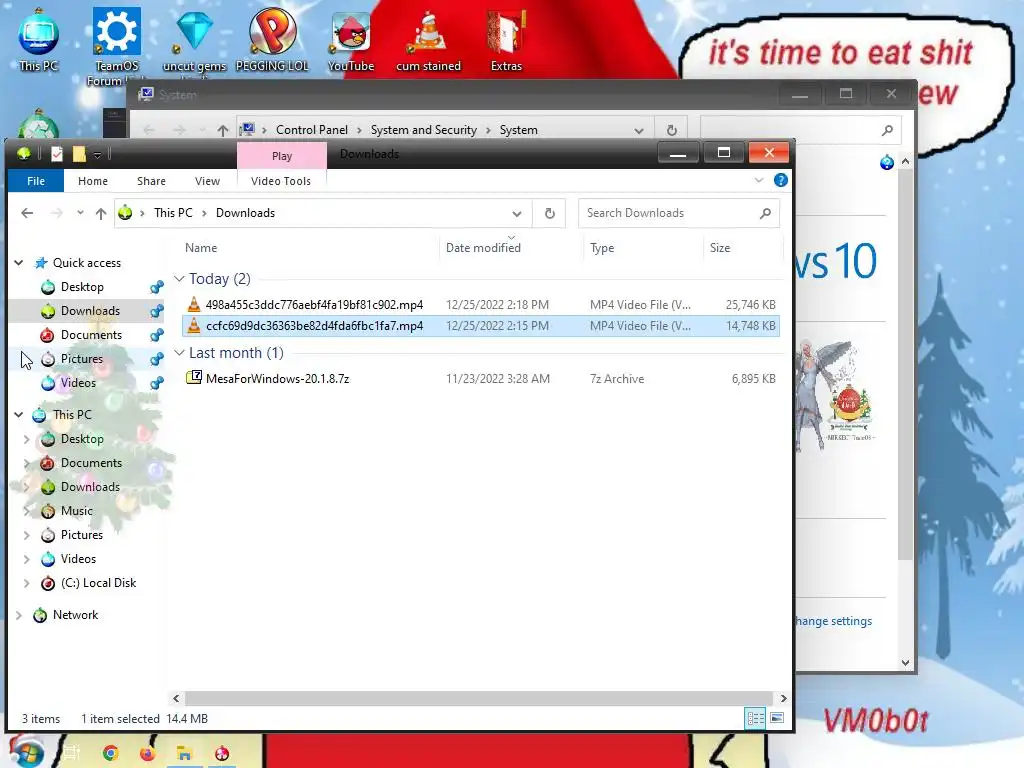Open Videos under Quick access

pos(78,383)
